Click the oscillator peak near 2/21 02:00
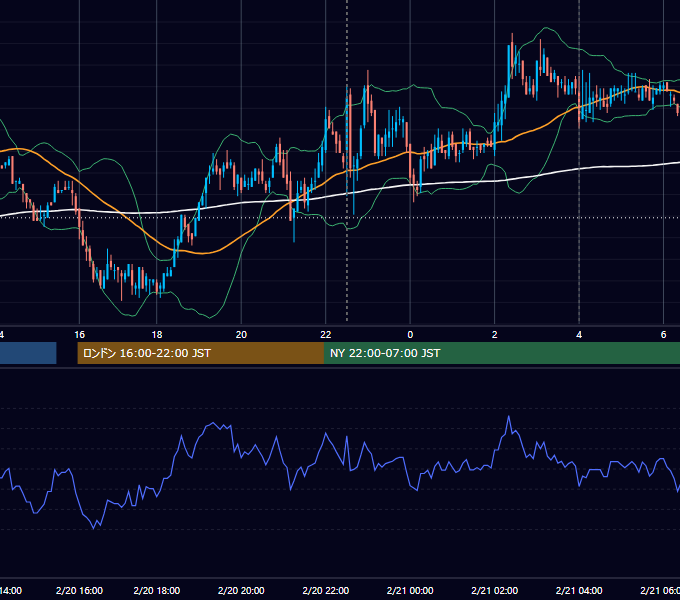 coord(509,417)
